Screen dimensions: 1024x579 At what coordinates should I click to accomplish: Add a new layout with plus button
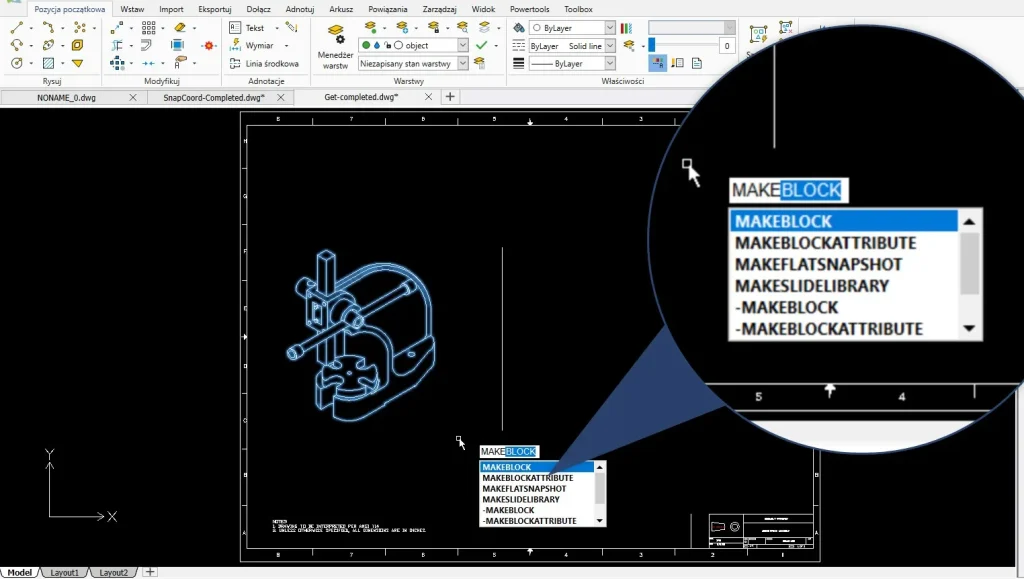pos(150,572)
